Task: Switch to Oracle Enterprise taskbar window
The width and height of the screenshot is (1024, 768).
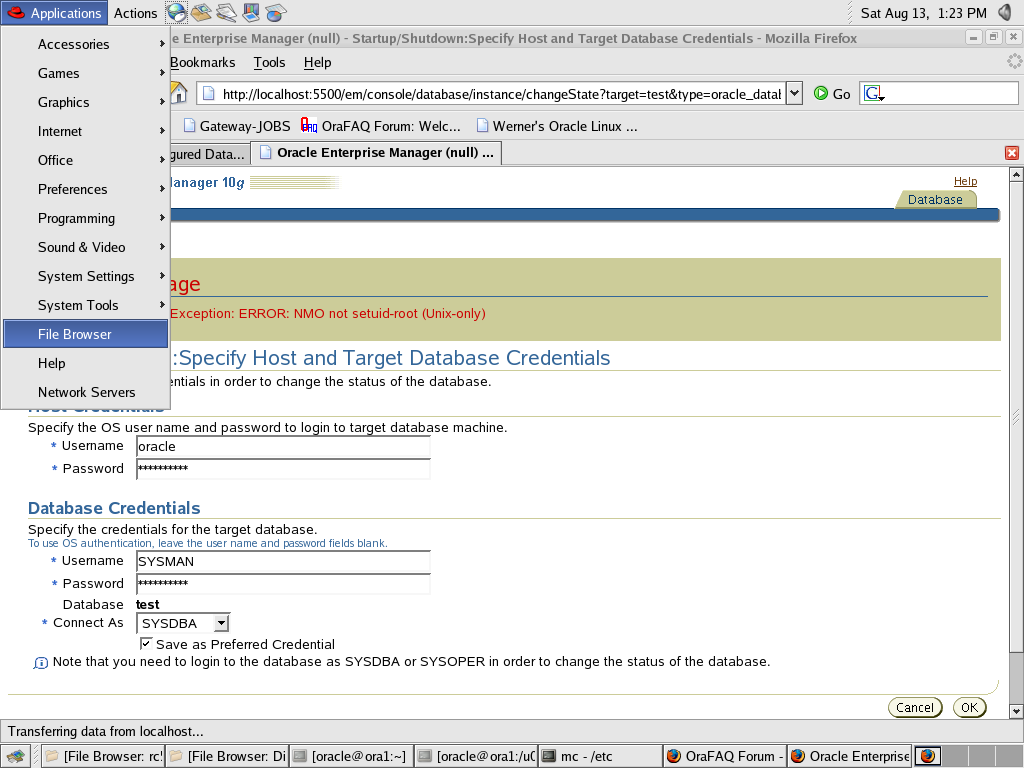Action: (850, 756)
